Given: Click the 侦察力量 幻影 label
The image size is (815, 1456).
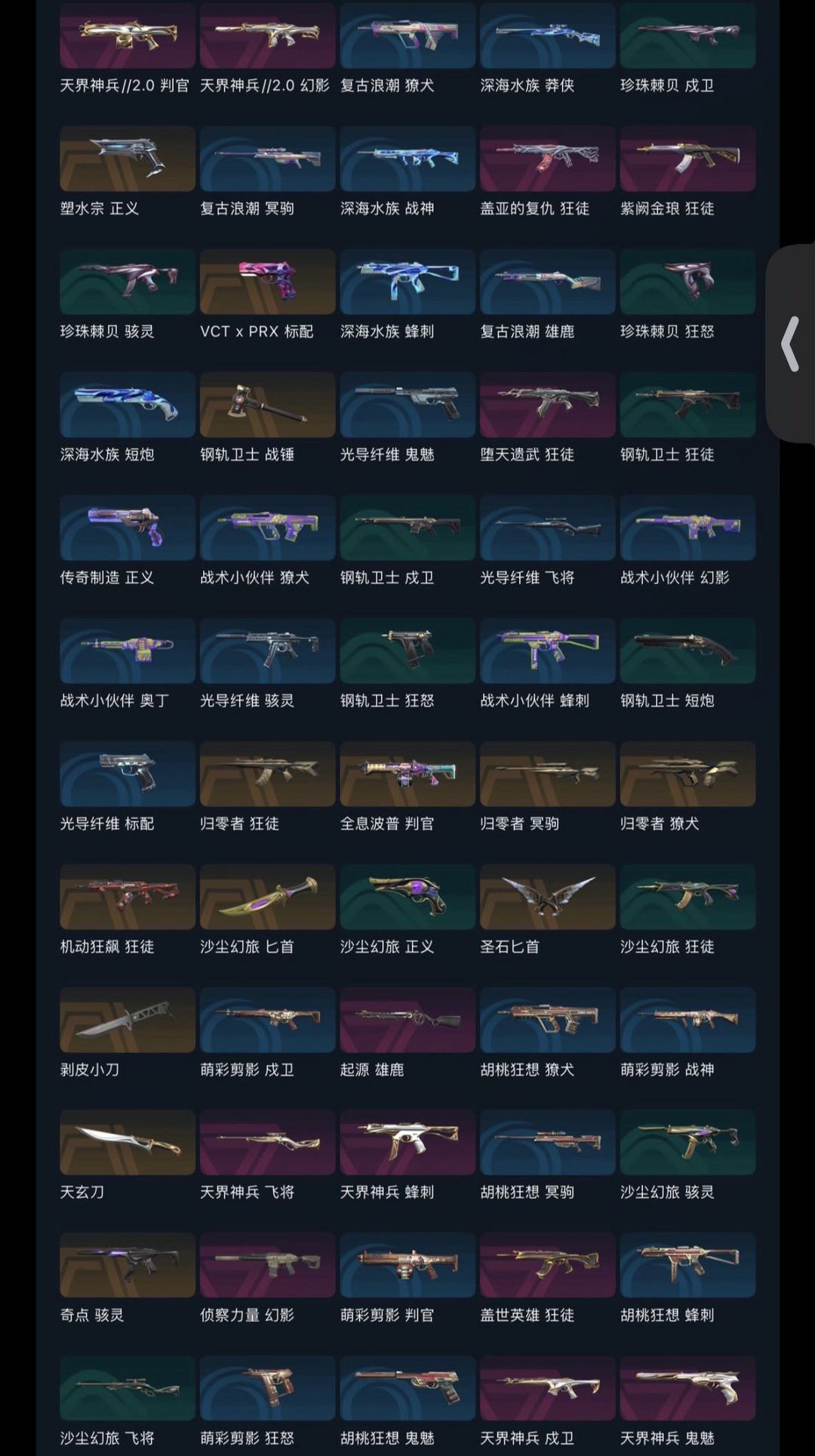Looking at the screenshot, I should (247, 1316).
